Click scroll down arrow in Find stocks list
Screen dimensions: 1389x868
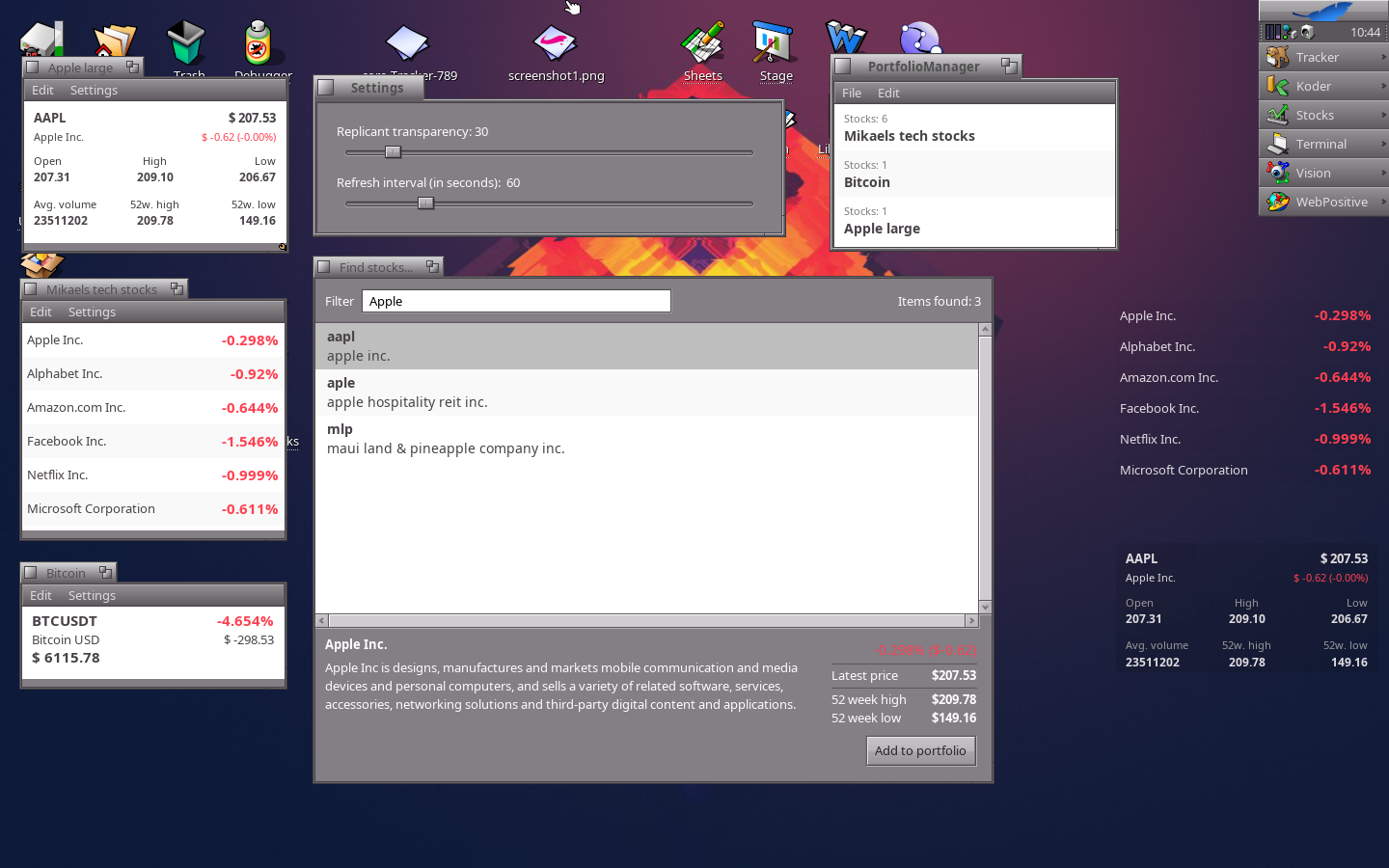tap(985, 607)
